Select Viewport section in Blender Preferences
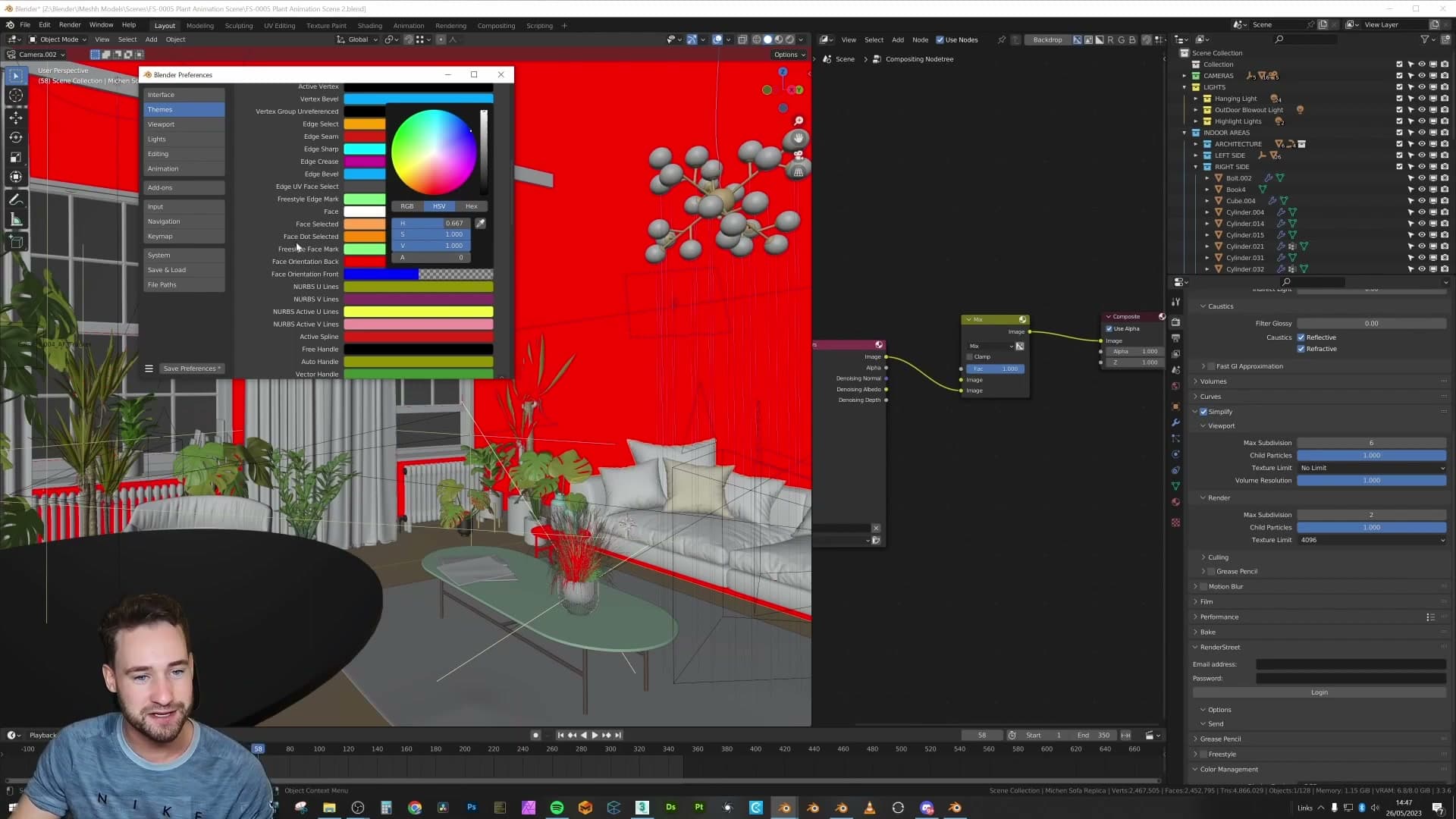 (x=184, y=124)
